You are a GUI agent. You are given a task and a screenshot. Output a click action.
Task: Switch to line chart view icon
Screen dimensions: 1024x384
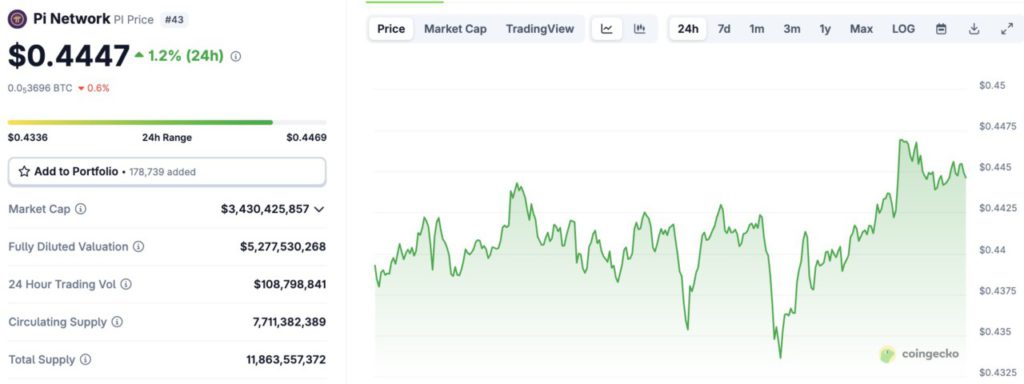tap(607, 29)
